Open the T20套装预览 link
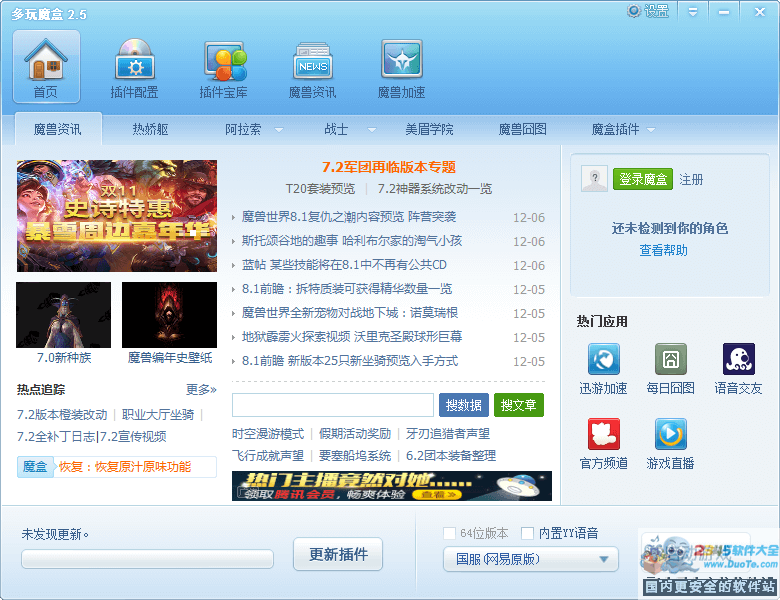Image resolution: width=780 pixels, height=600 pixels. coord(320,189)
